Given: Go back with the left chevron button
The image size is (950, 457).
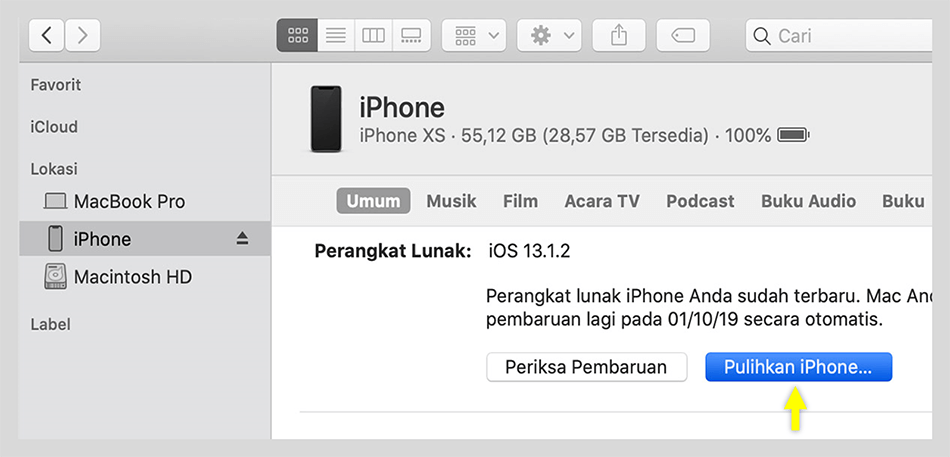Looking at the screenshot, I should tap(47, 36).
